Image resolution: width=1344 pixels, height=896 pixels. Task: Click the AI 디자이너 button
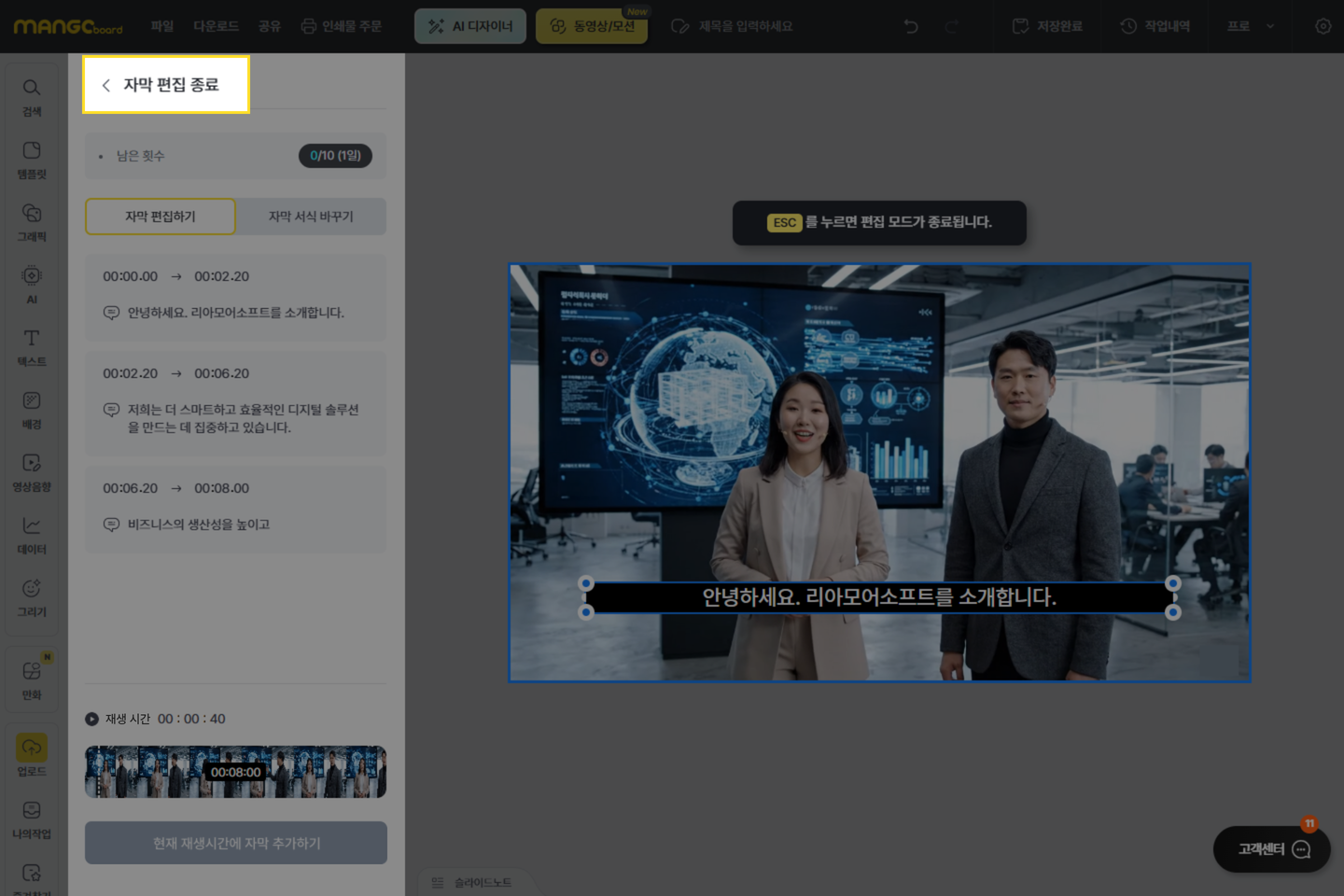click(470, 26)
